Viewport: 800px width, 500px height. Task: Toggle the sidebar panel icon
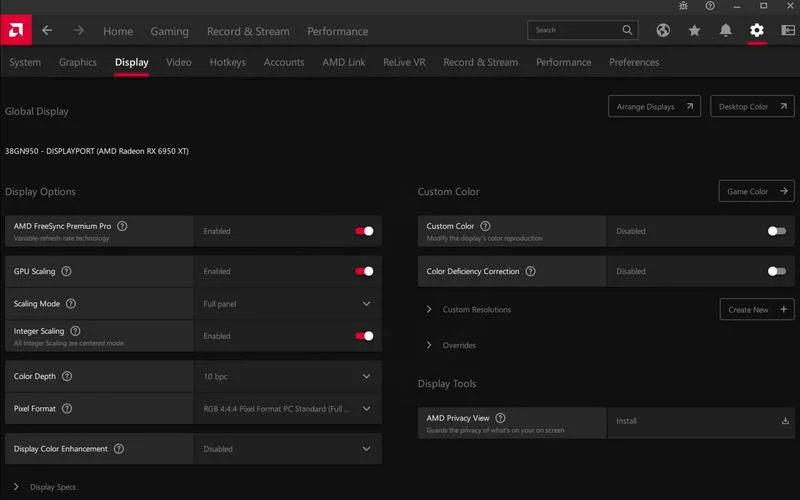coord(788,31)
